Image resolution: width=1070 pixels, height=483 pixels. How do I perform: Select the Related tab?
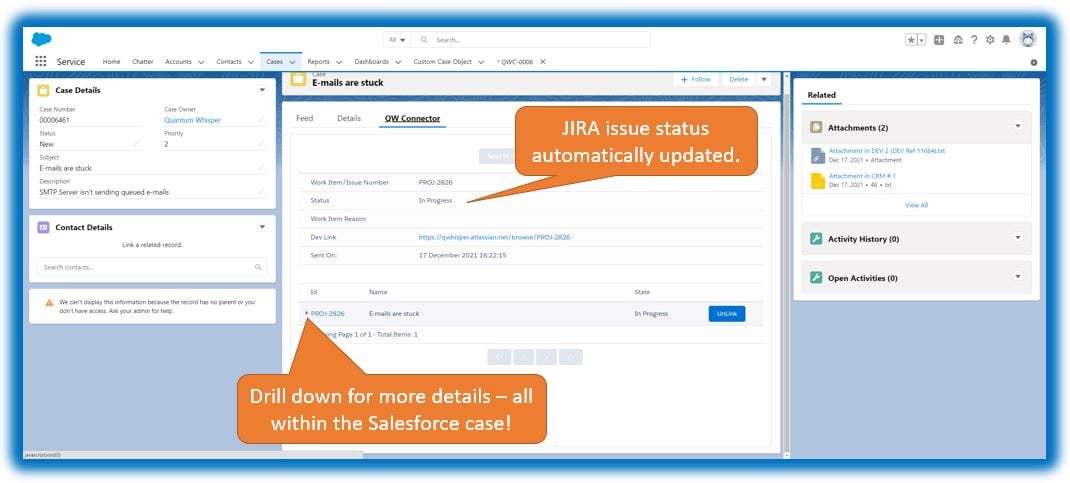(822, 96)
